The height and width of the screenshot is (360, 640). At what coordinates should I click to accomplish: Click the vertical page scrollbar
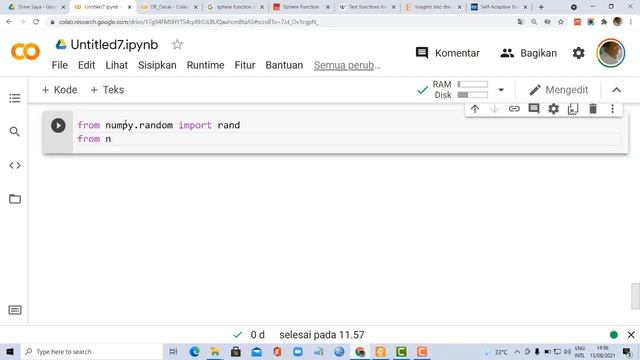pos(635,296)
